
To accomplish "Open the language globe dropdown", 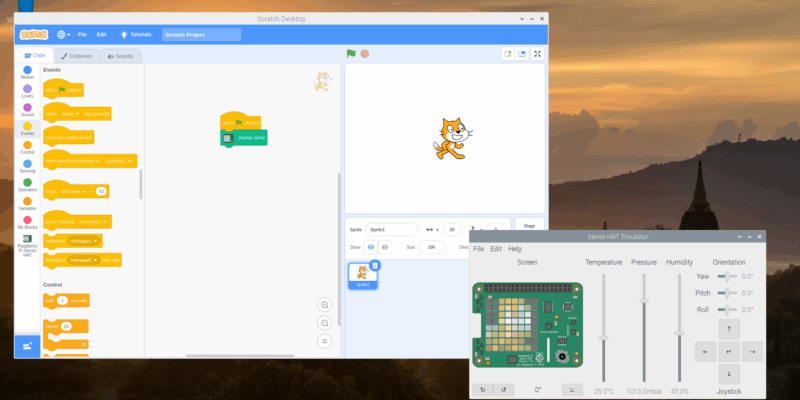I will (64, 34).
